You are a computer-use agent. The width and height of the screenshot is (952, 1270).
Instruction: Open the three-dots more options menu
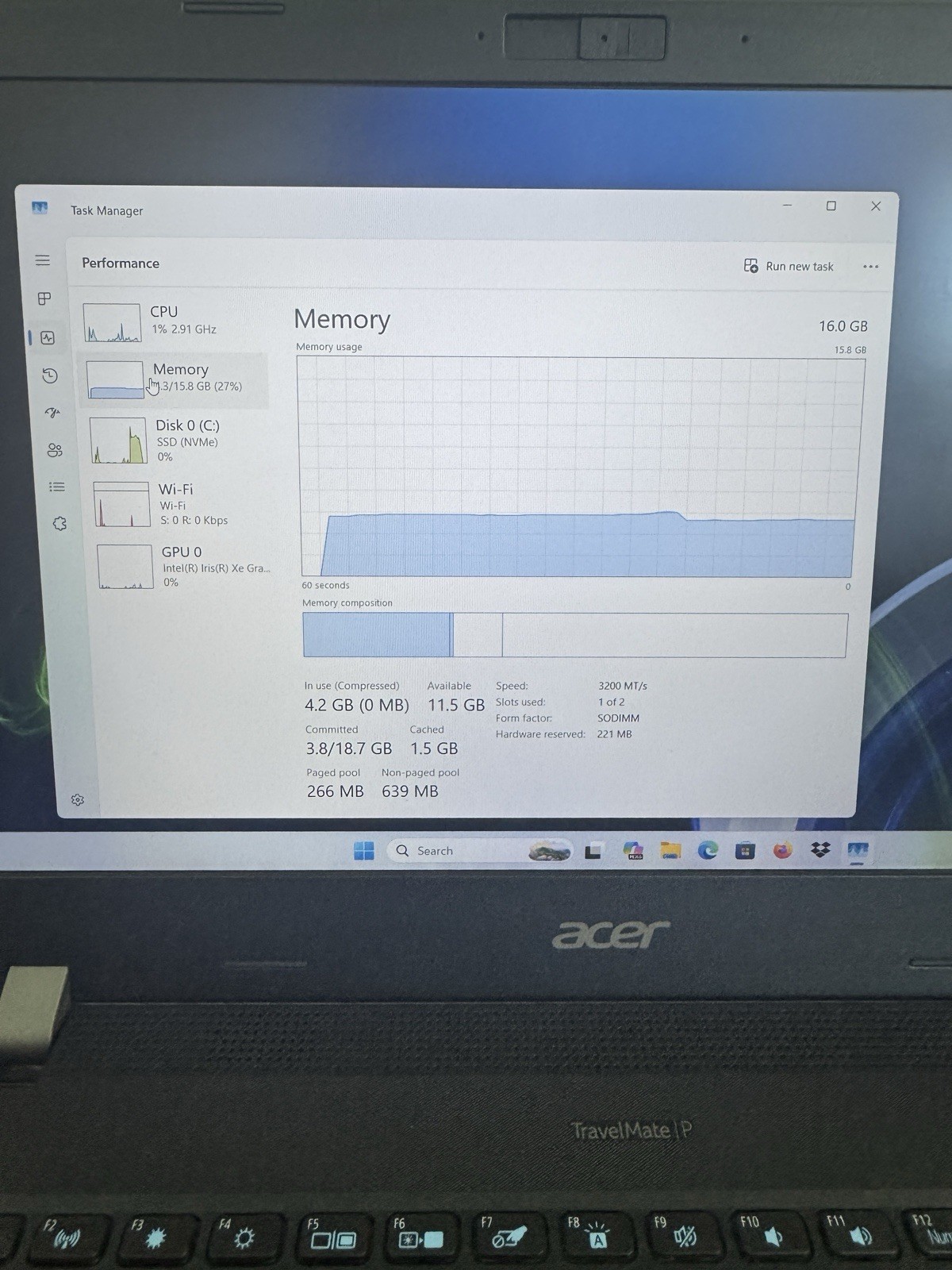tap(870, 267)
